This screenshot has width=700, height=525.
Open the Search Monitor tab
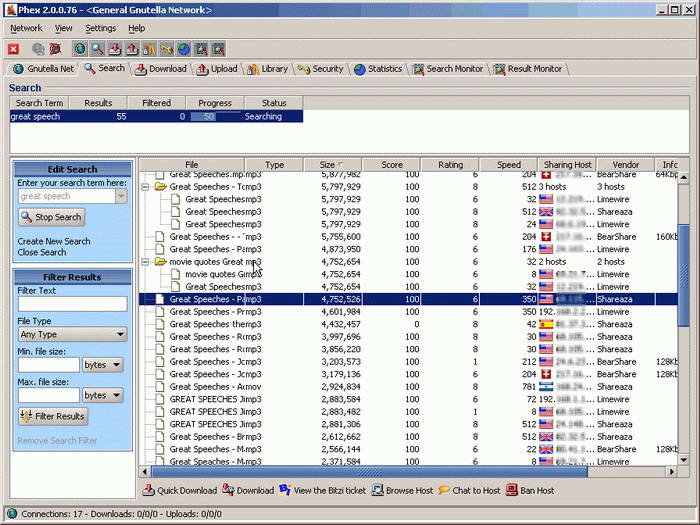pyautogui.click(x=448, y=69)
